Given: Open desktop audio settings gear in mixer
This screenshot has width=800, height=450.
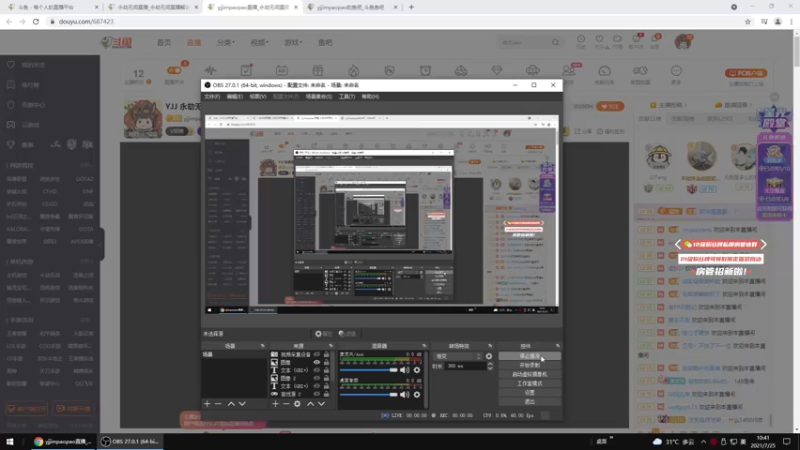Looking at the screenshot, I should [417, 394].
